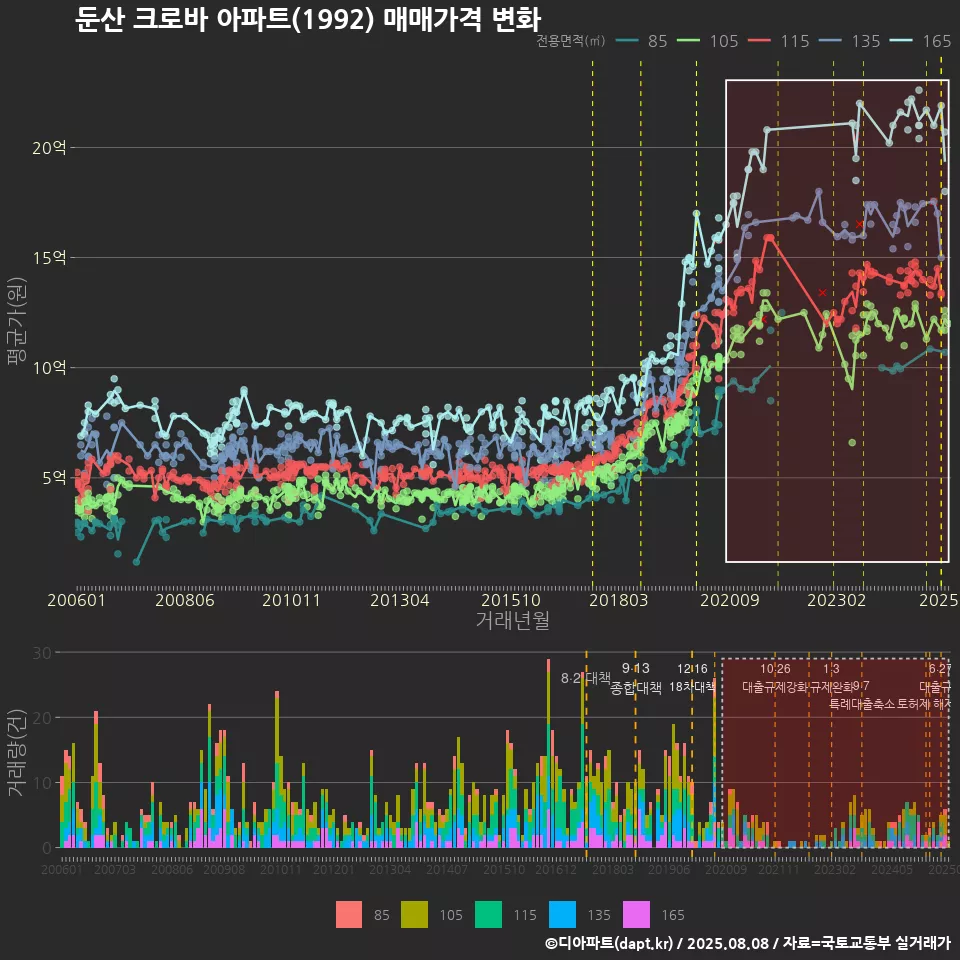Click '200703' on the volume chart axis
This screenshot has height=960, width=960.
(x=115, y=869)
